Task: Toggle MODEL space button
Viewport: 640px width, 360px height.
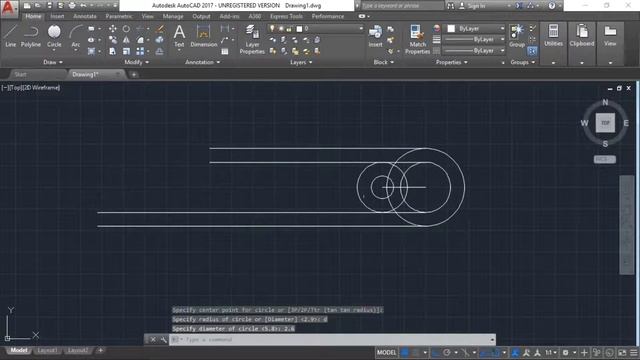Action: [x=386, y=352]
